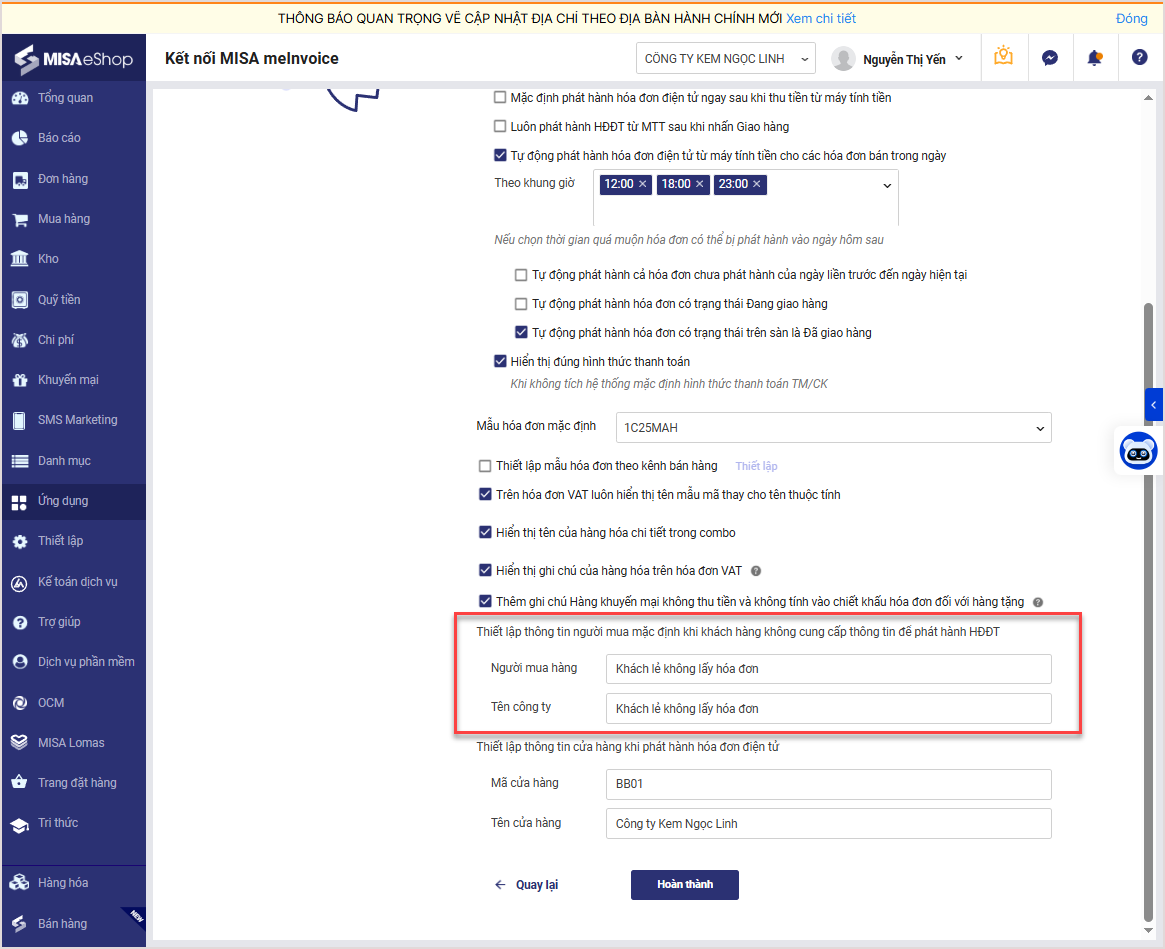1165x949 pixels.
Task: Uncheck Hiển thị đúng hình thức thanh toán
Action: (500, 361)
